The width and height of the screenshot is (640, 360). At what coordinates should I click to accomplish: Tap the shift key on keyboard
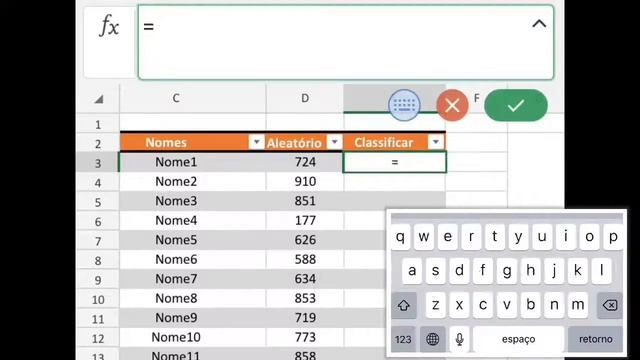pyautogui.click(x=404, y=305)
